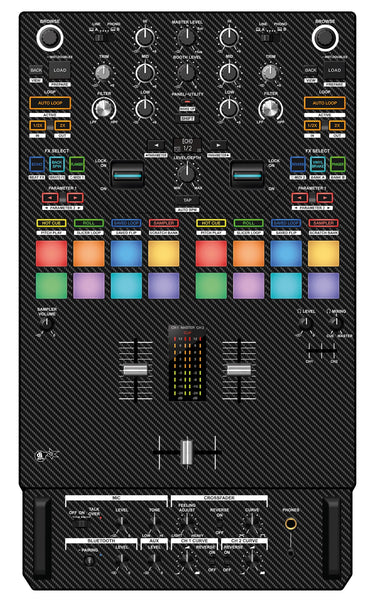Flip deck 1 LINE/PHONO input selector switch
Image resolution: width=375 pixels, height=602 pixels.
coord(104,38)
